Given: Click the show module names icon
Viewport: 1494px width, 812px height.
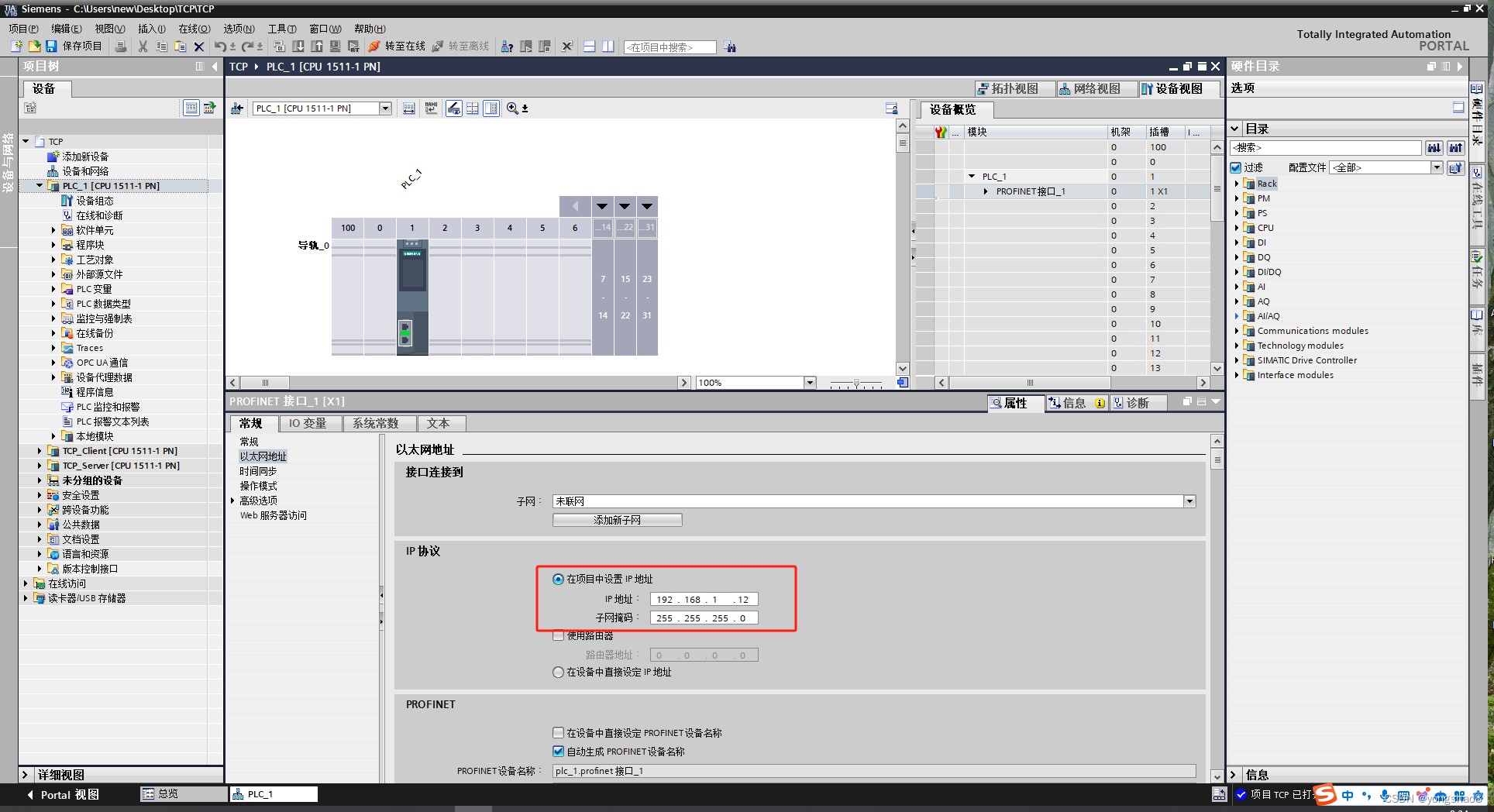Looking at the screenshot, I should point(432,108).
